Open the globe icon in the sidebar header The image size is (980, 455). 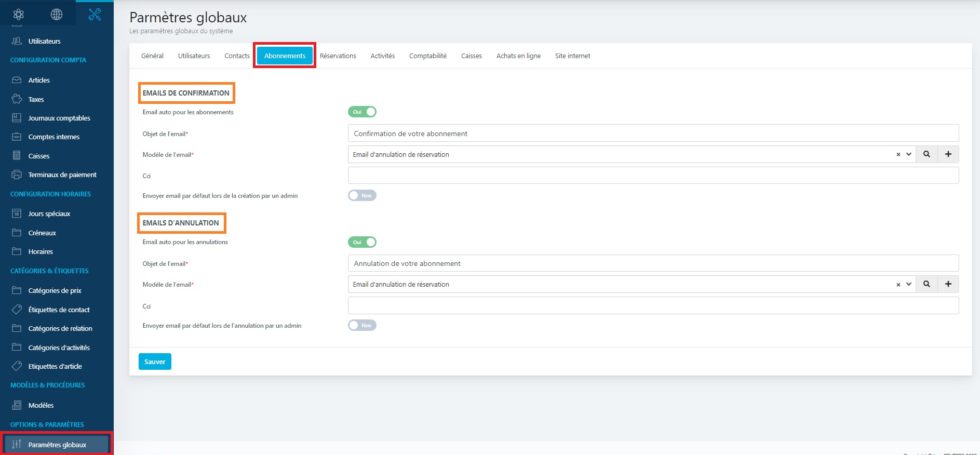(56, 14)
